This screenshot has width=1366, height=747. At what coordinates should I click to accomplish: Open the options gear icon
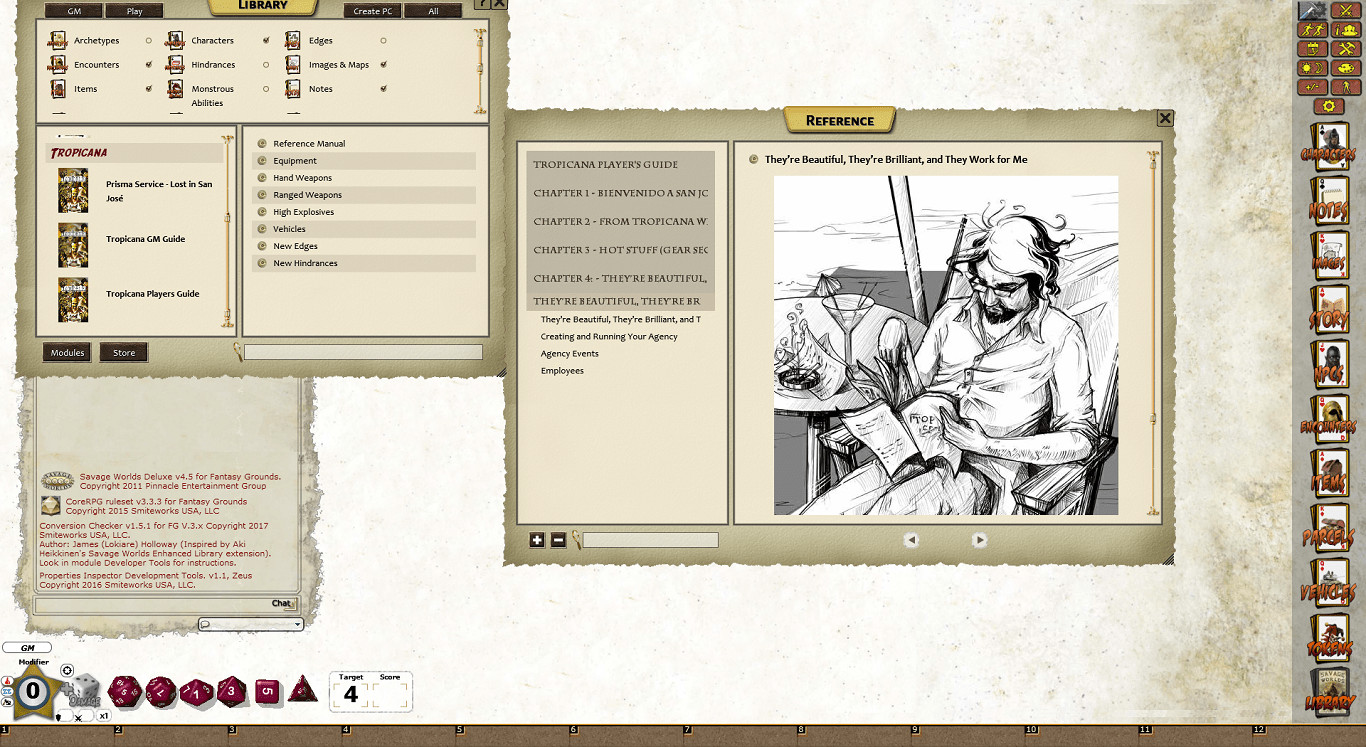[1327, 104]
